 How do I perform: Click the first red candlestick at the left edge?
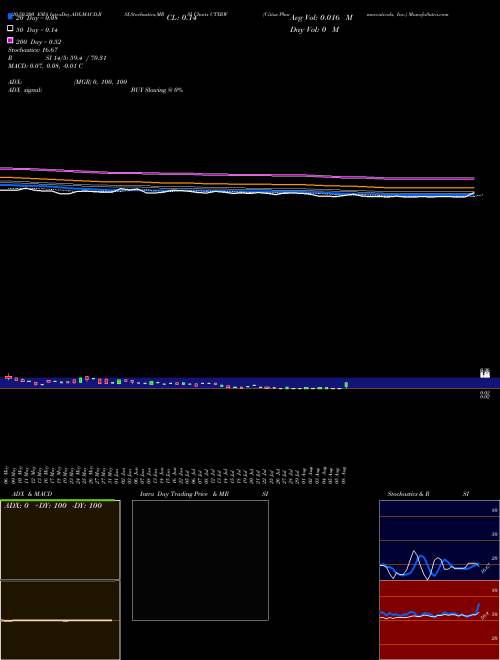[x=8, y=377]
